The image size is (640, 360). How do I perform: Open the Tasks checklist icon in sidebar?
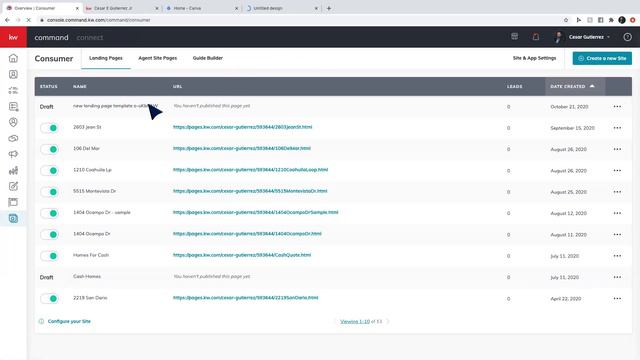(13, 90)
